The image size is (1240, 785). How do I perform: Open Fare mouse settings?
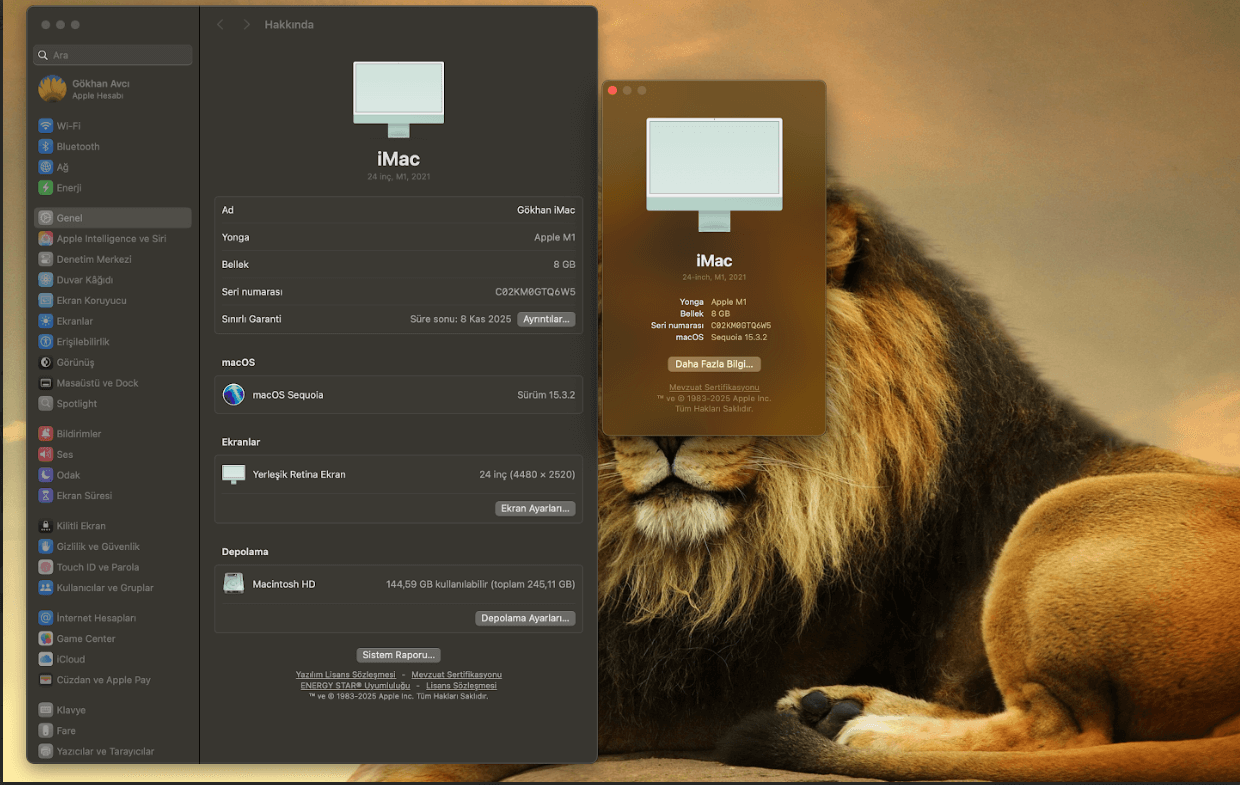[113, 731]
